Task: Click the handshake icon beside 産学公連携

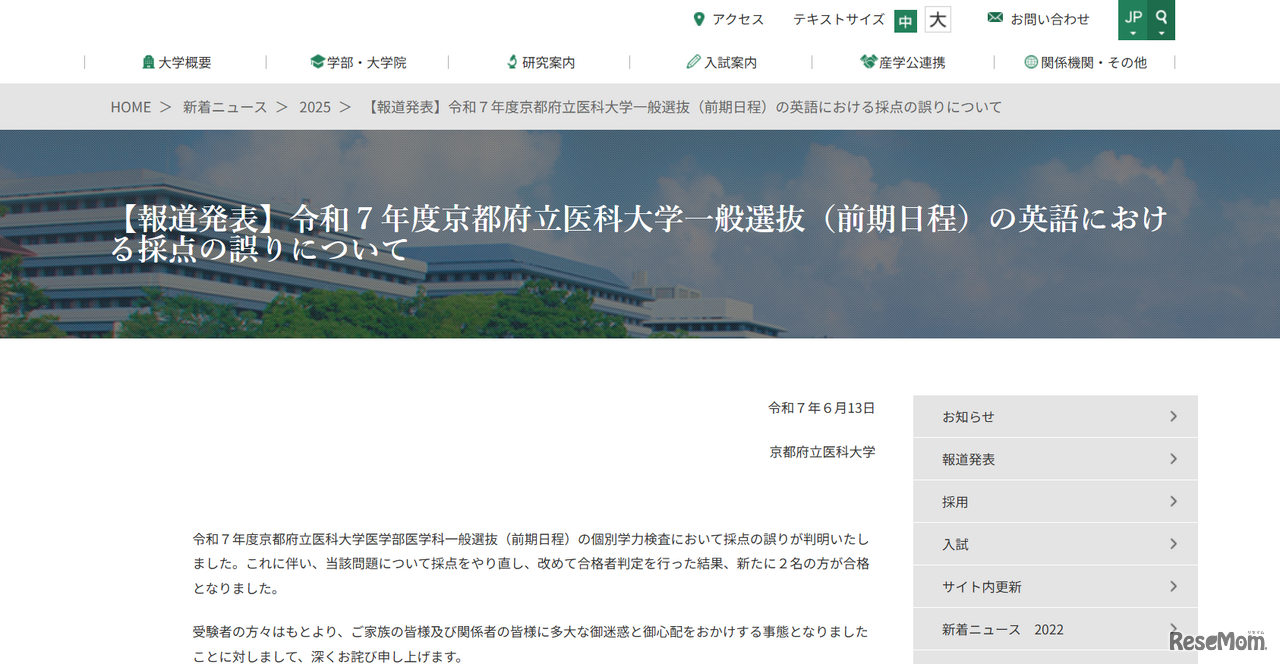Action: click(868, 62)
